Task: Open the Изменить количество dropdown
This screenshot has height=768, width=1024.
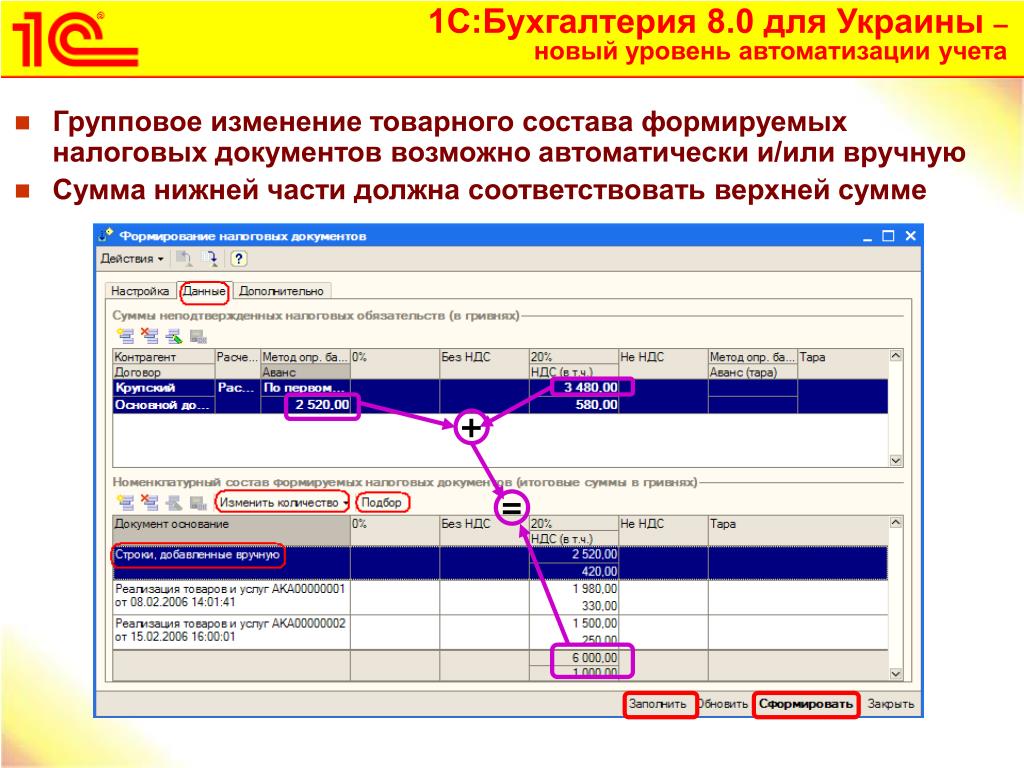Action: 283,502
